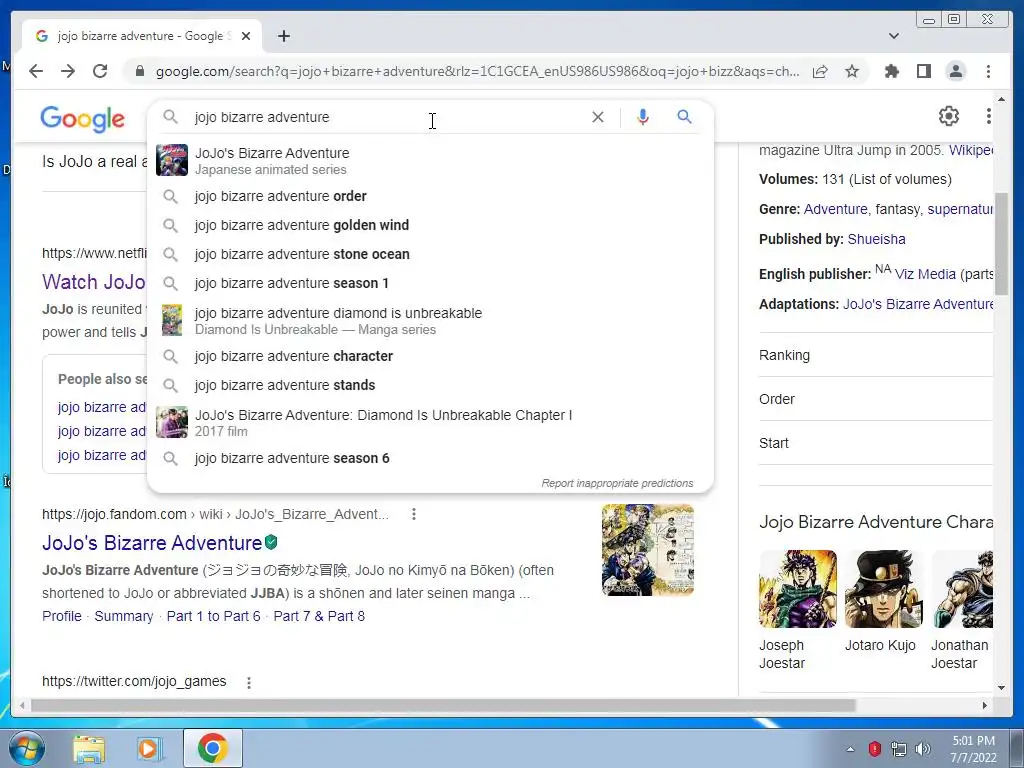Expand the Ranking section
The image size is (1024, 768).
876,355
